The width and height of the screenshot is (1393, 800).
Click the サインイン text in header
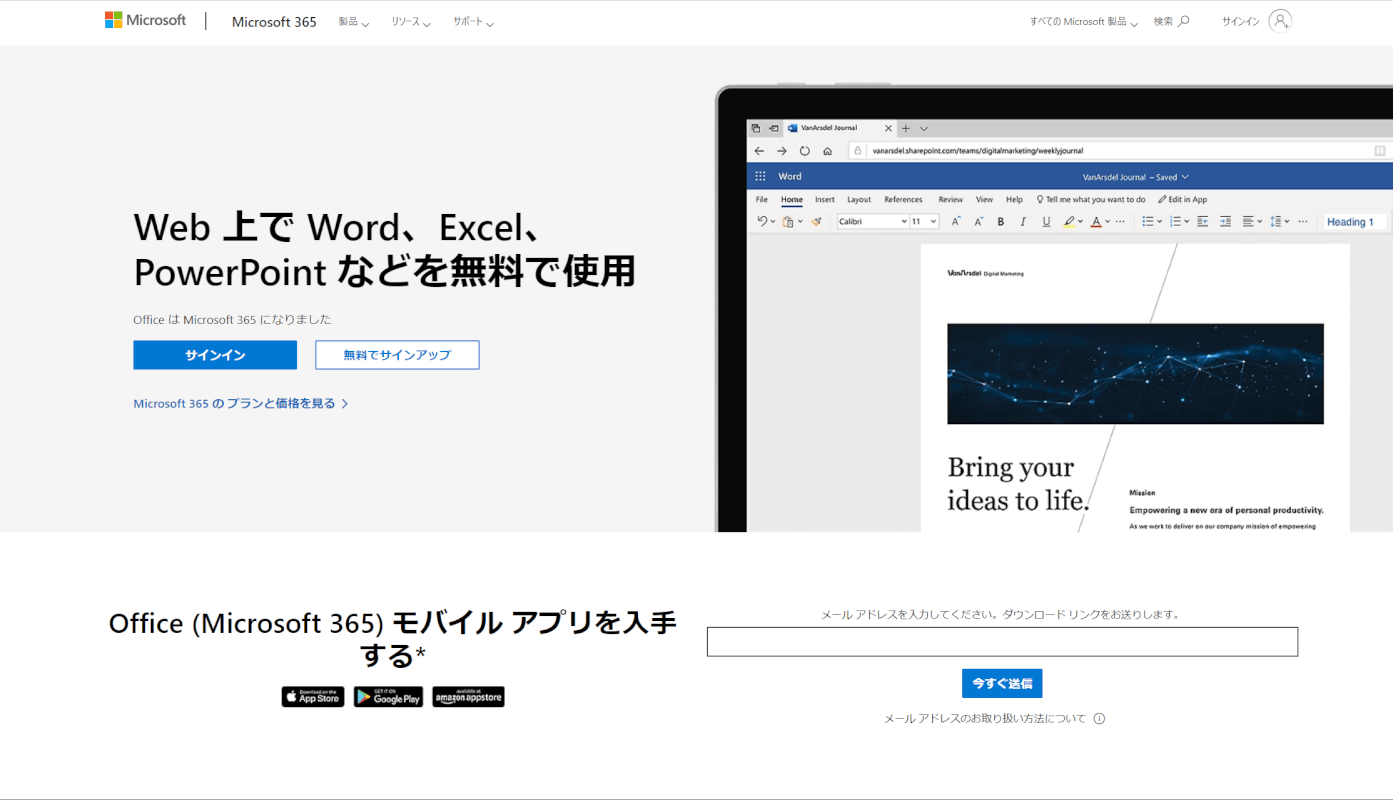tap(1240, 22)
